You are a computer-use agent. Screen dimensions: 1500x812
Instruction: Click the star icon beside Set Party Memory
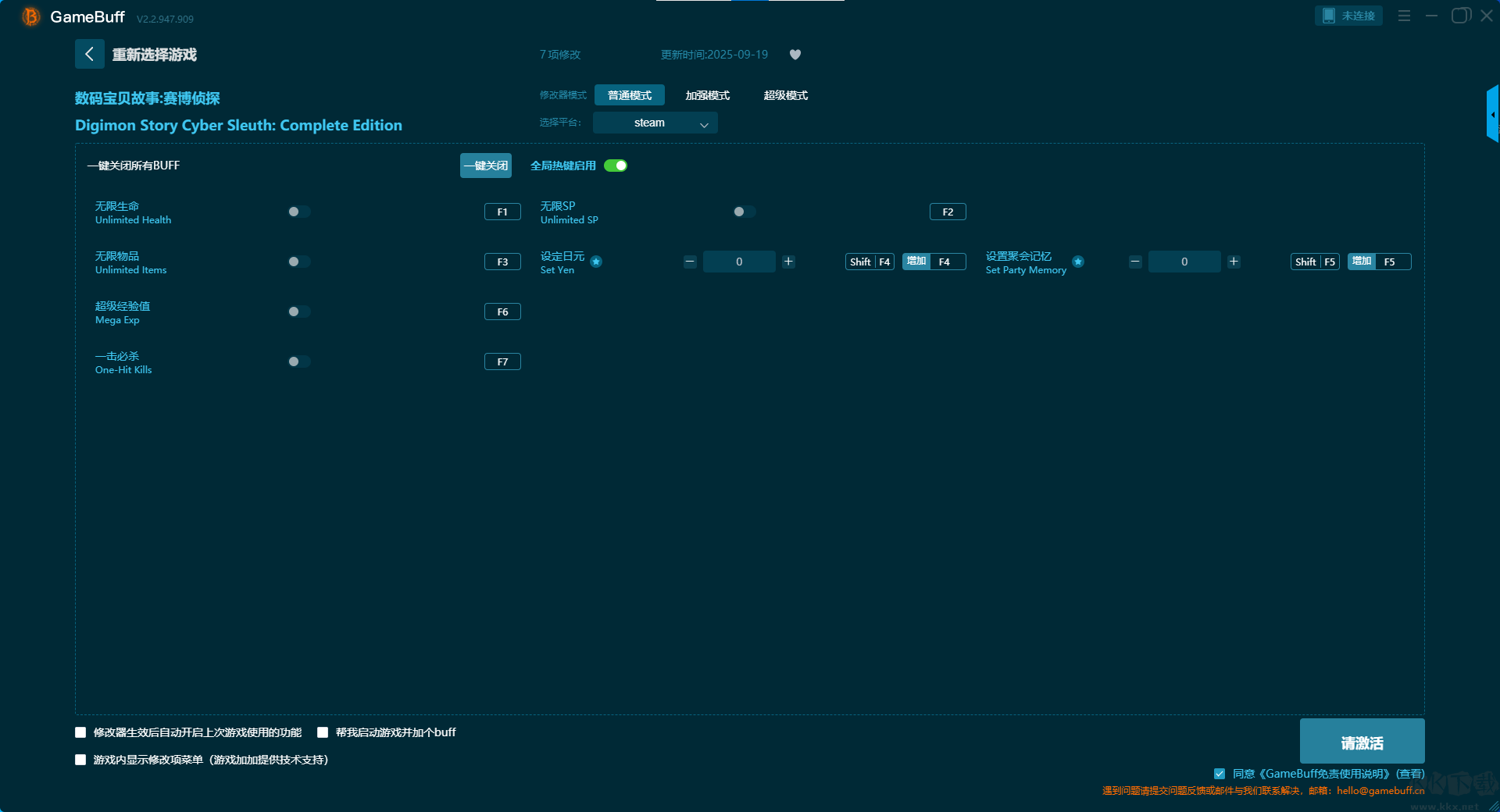[1078, 262]
